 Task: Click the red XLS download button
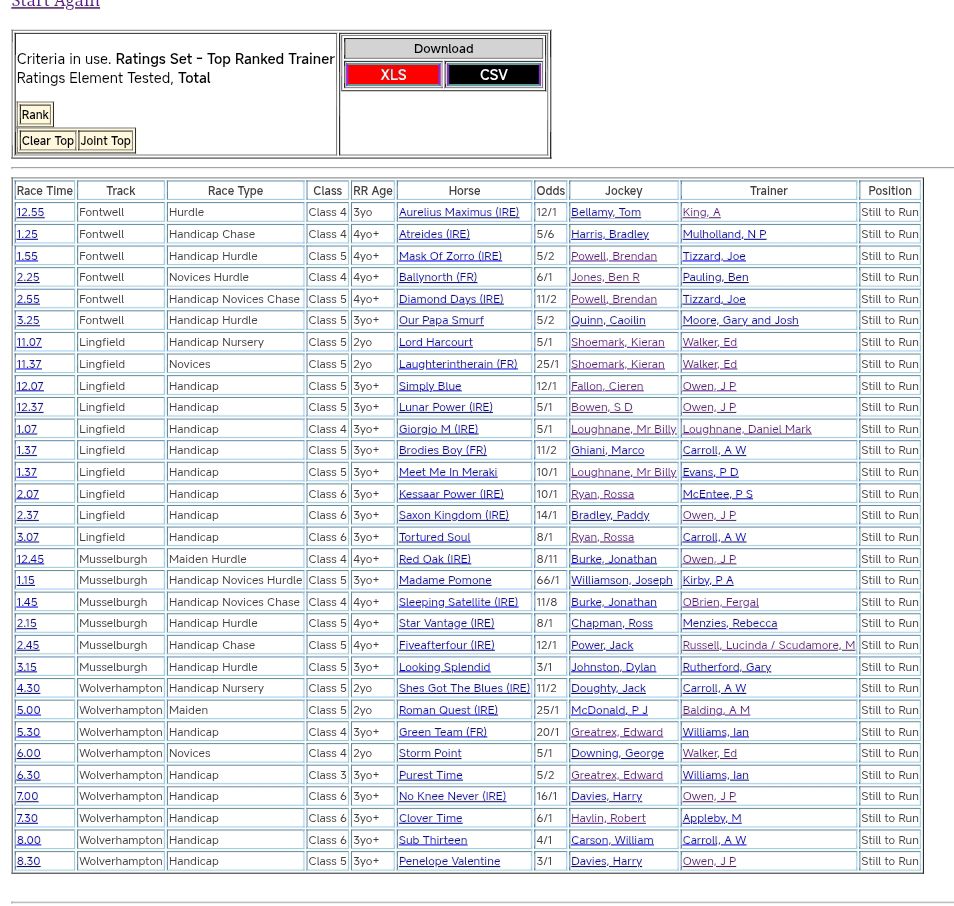(392, 75)
